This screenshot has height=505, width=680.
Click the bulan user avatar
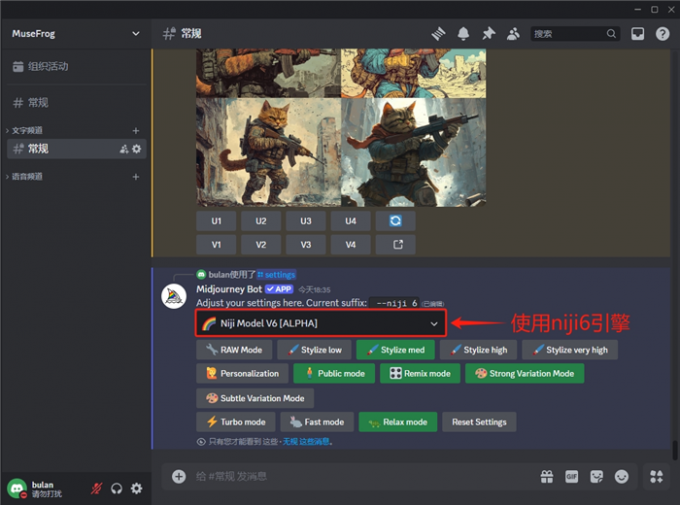17,488
